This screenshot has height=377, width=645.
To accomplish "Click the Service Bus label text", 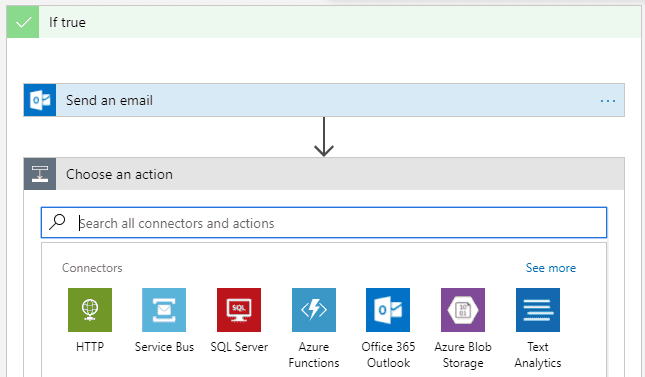I will coord(164,347).
